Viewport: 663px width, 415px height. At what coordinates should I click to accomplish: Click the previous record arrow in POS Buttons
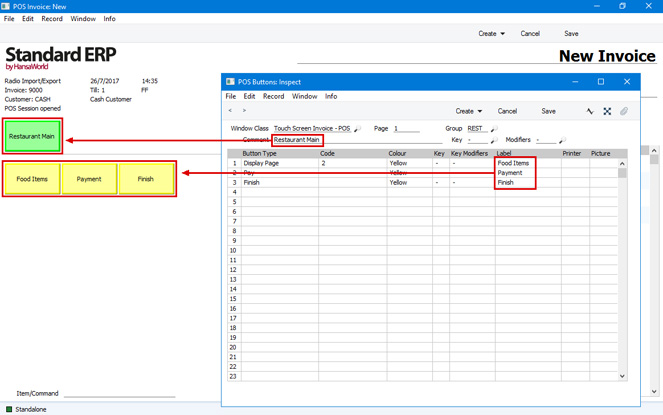(x=230, y=111)
